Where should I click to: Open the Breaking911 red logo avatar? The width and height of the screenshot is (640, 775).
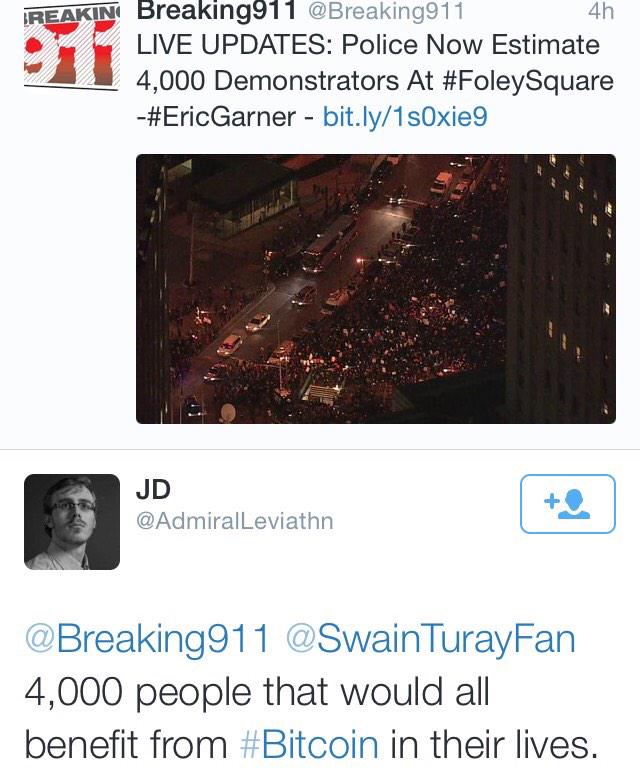[71, 45]
